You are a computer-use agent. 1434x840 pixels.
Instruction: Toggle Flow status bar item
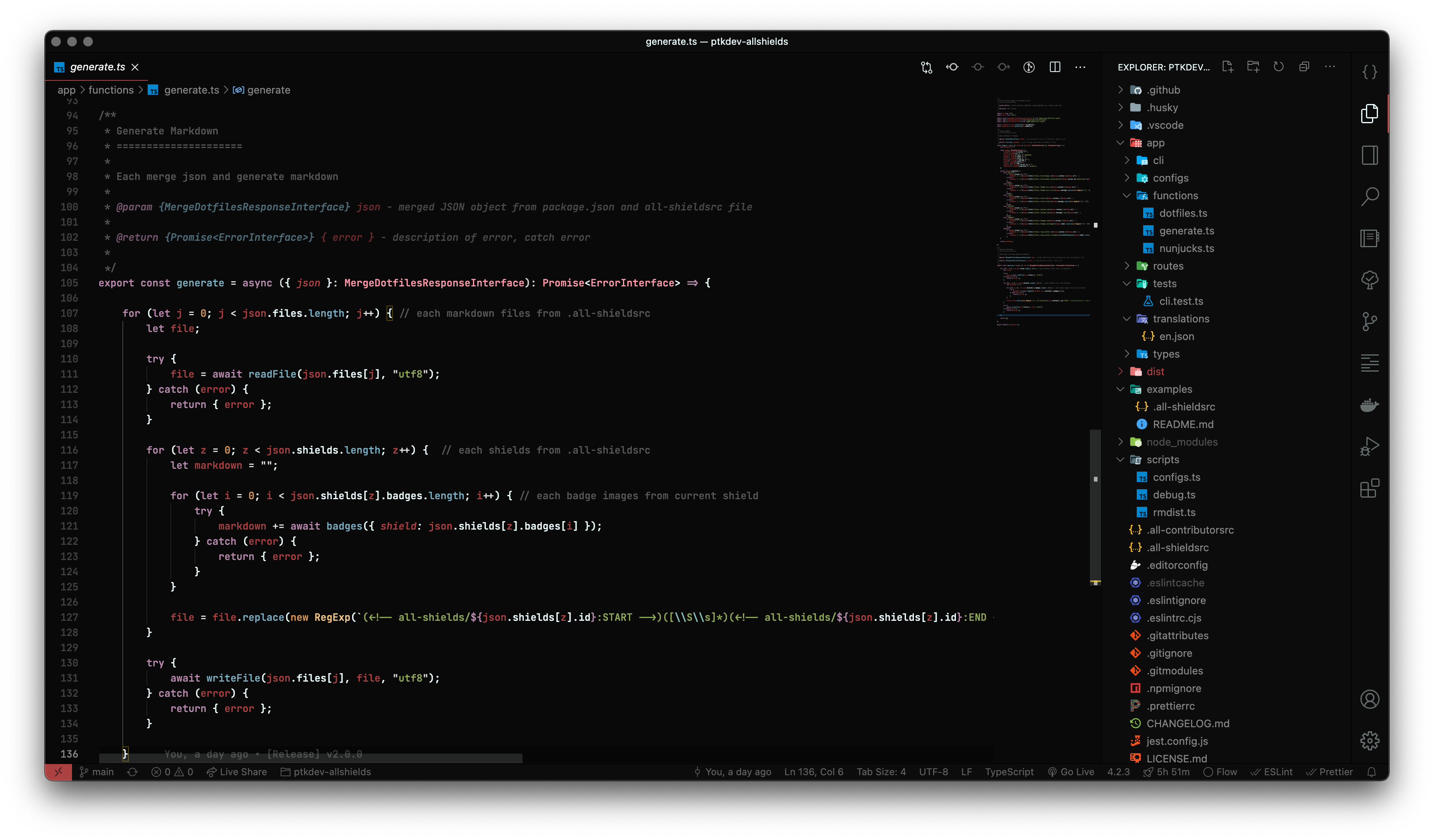(1220, 772)
